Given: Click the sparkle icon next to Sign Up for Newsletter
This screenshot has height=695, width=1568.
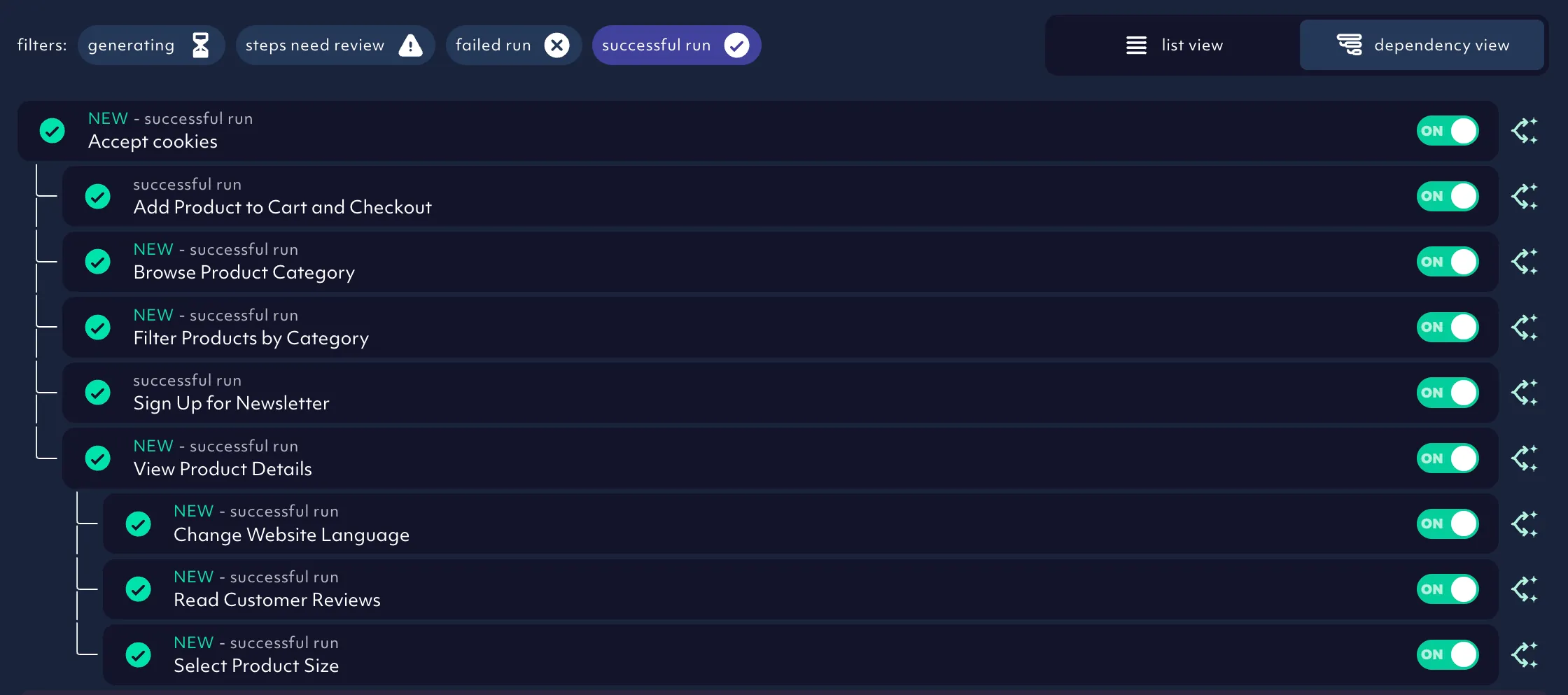Looking at the screenshot, I should pyautogui.click(x=1524, y=393).
